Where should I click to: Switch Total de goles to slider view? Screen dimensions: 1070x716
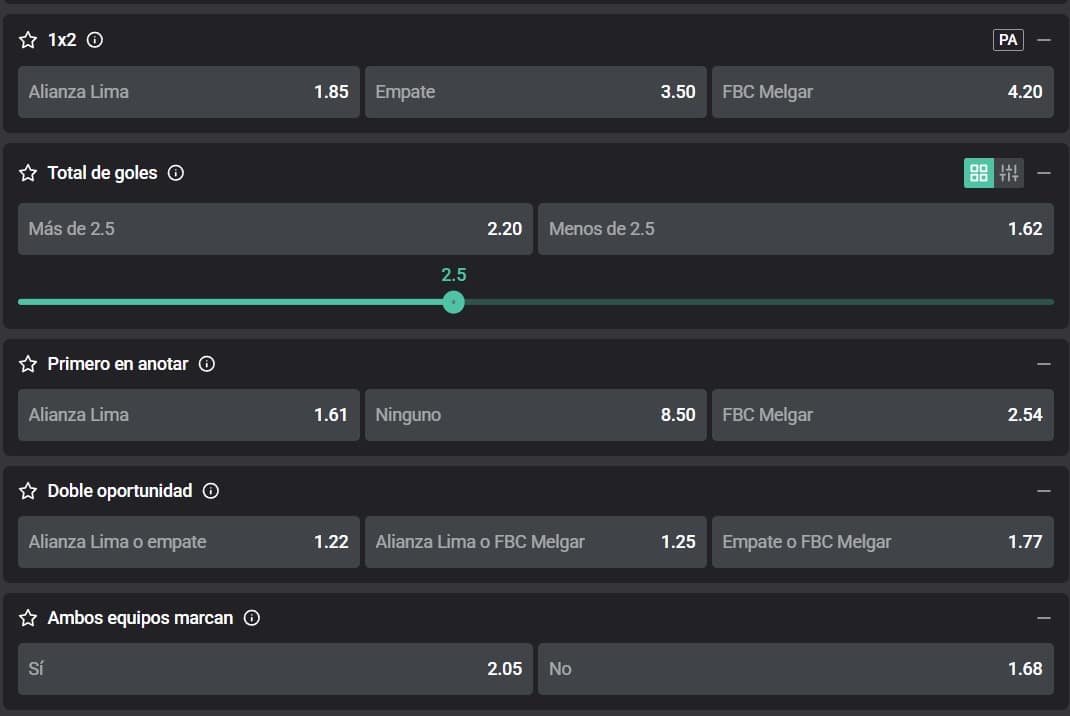click(x=1009, y=173)
